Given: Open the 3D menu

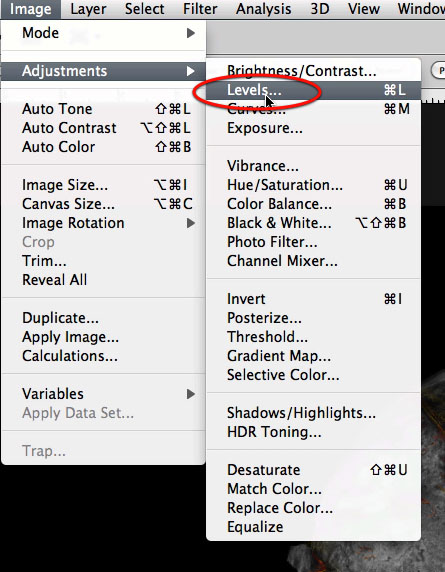Looking at the screenshot, I should (320, 9).
